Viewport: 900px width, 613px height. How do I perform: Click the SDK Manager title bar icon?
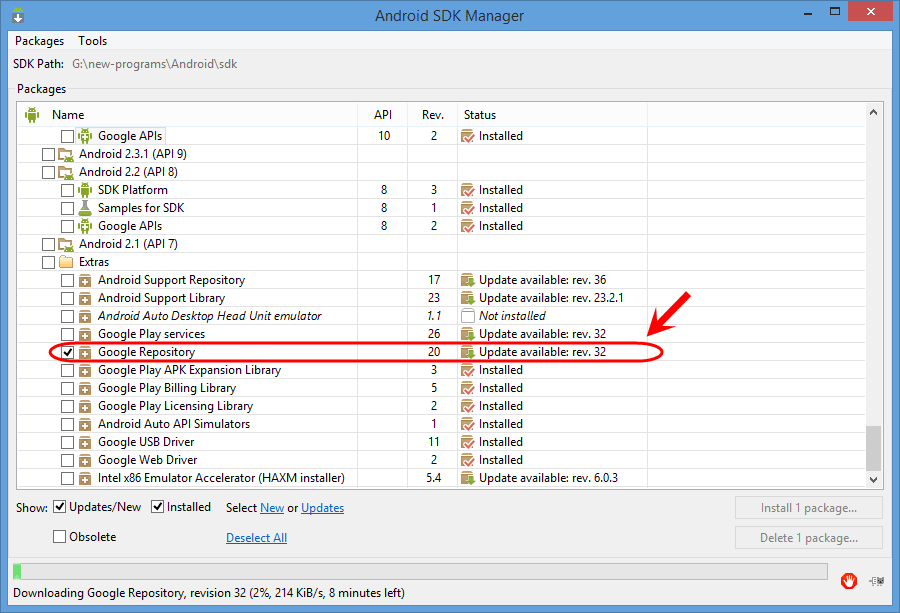tap(18, 15)
